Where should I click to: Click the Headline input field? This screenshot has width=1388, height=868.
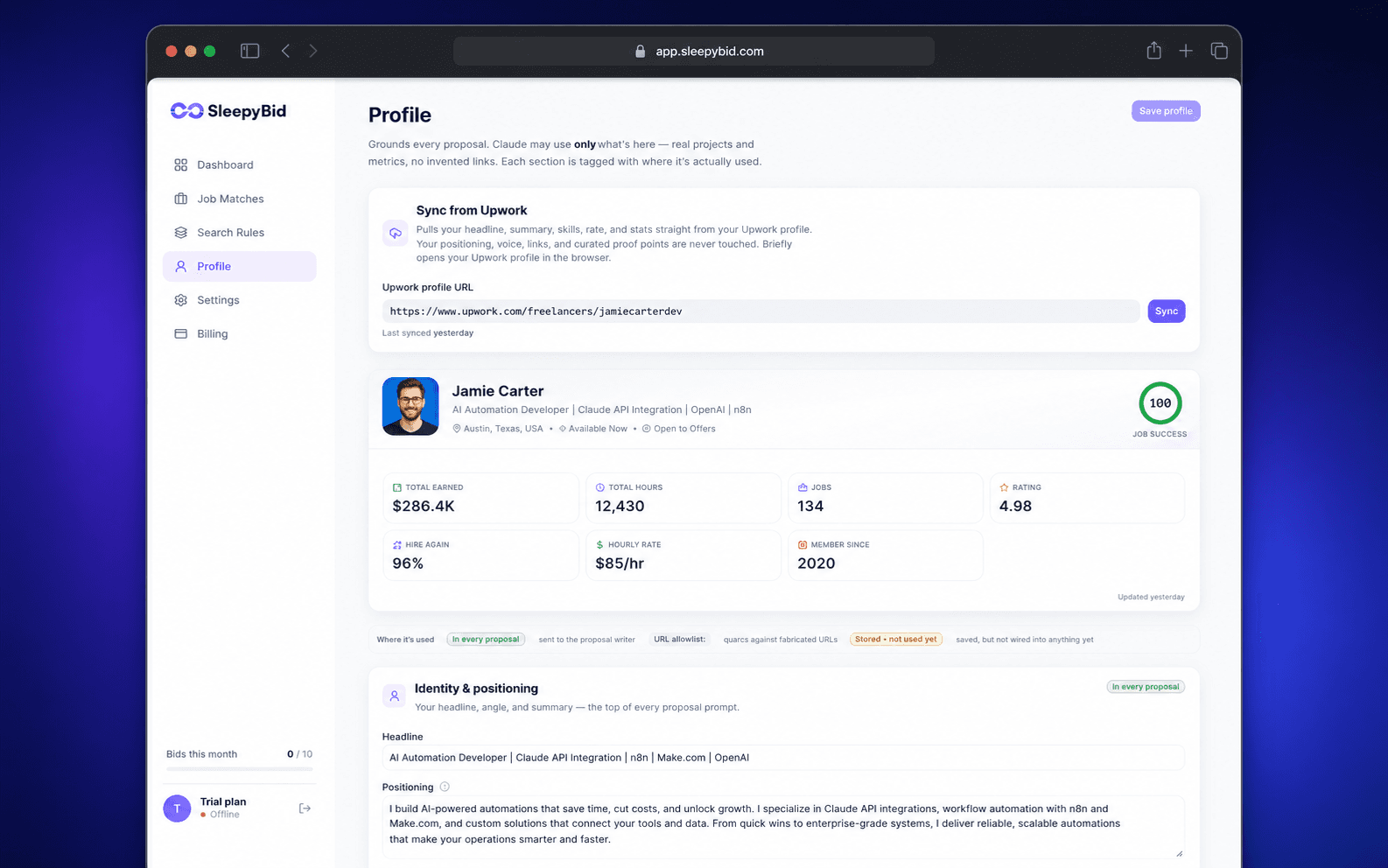[783, 758]
